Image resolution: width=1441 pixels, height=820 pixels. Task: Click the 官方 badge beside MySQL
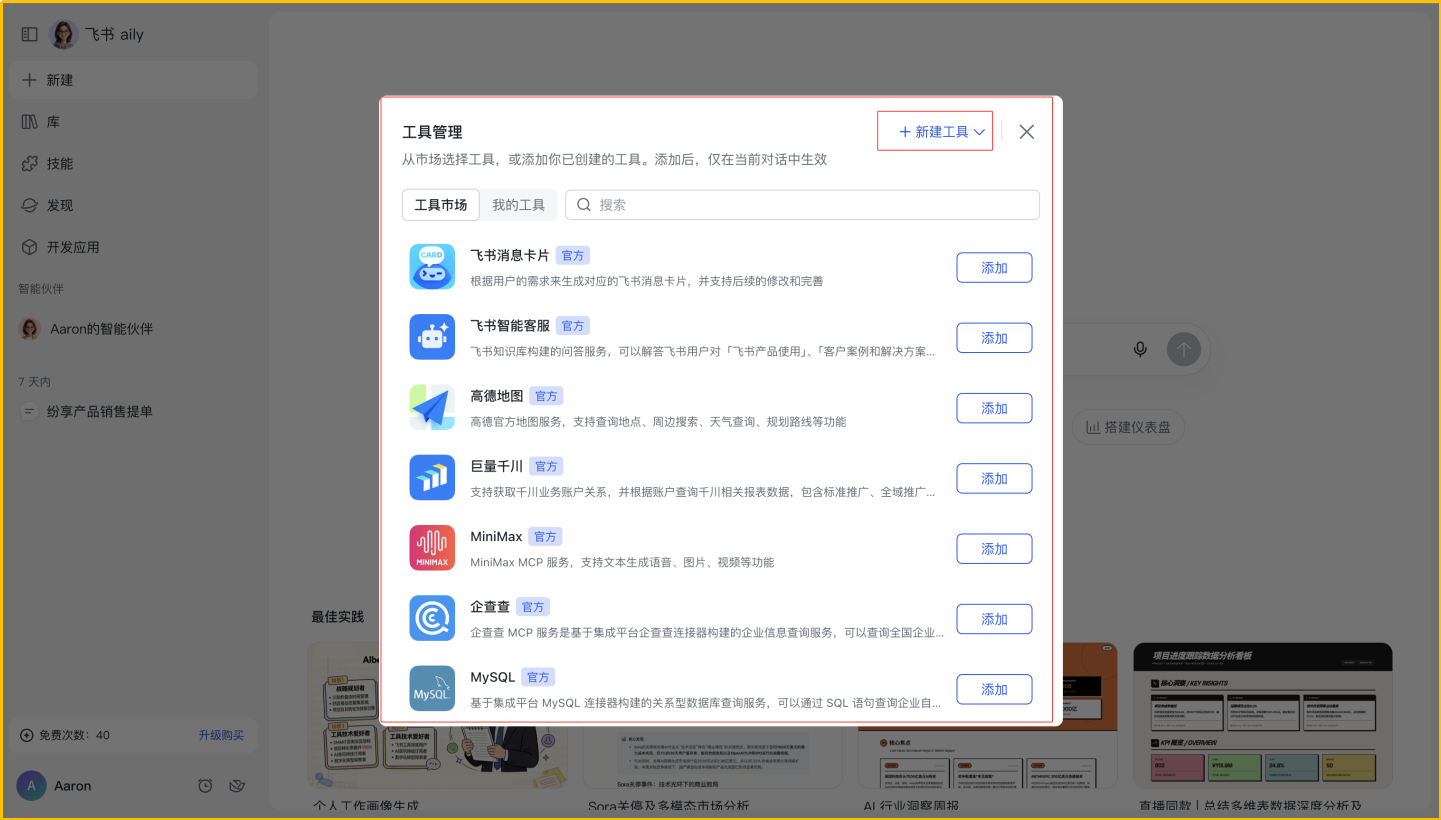coord(538,677)
